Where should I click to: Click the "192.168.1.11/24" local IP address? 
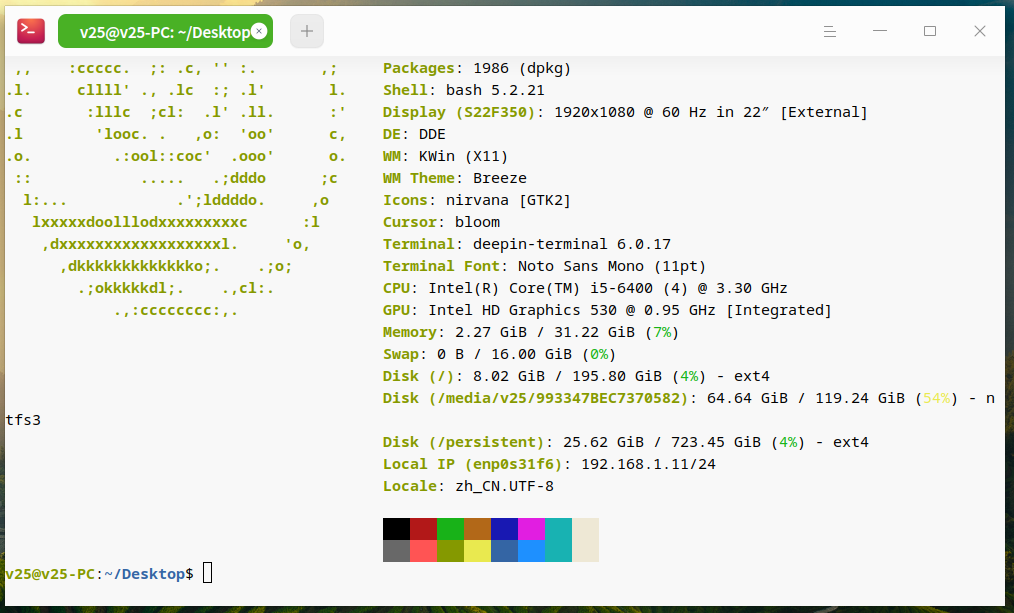click(648, 464)
